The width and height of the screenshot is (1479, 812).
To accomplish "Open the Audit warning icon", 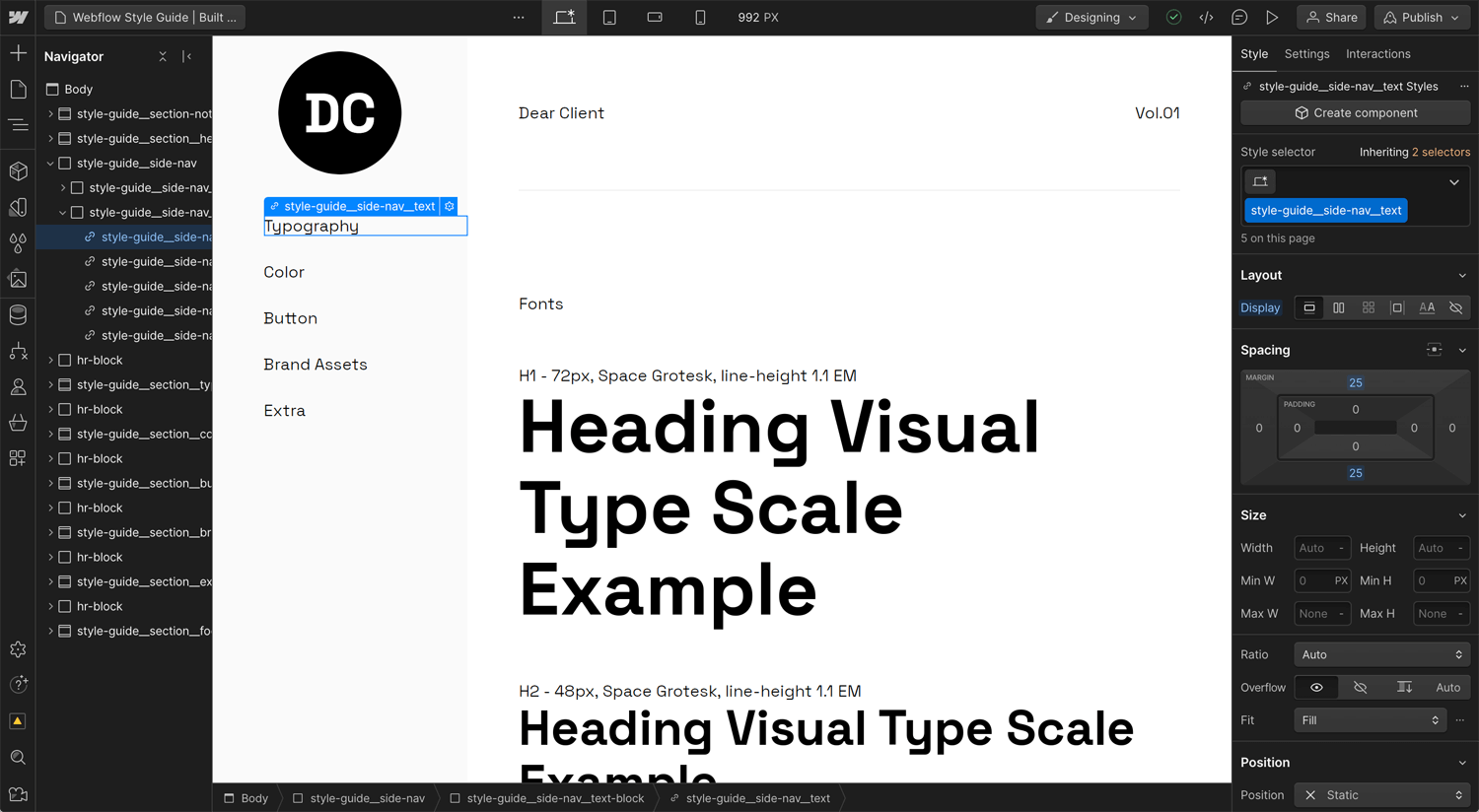I will (18, 721).
